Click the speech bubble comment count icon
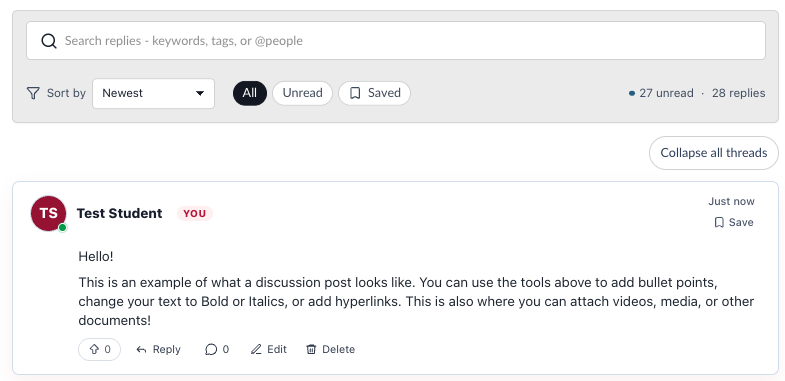Image resolution: width=785 pixels, height=381 pixels. pyautogui.click(x=211, y=349)
